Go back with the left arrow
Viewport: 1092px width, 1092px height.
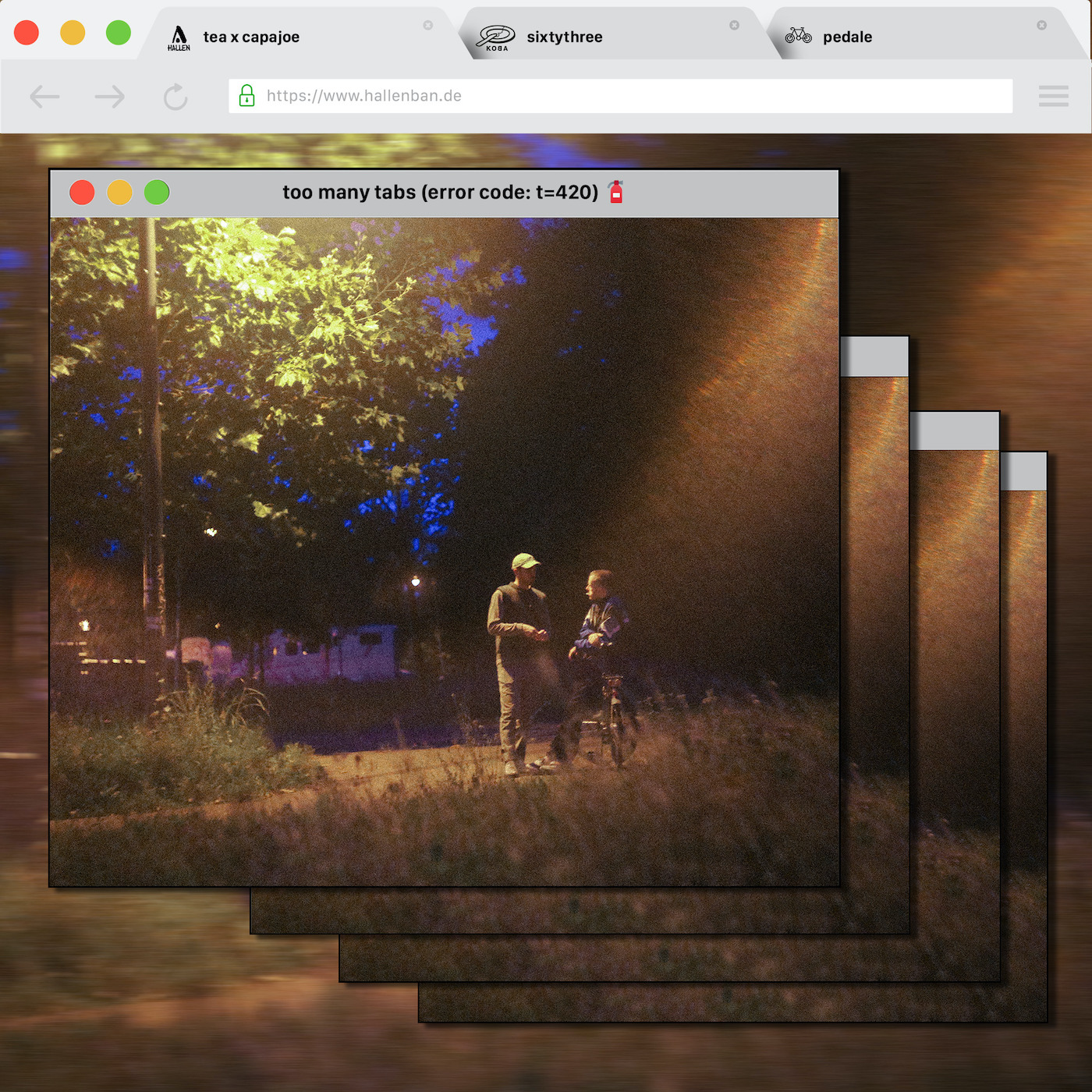click(x=44, y=97)
